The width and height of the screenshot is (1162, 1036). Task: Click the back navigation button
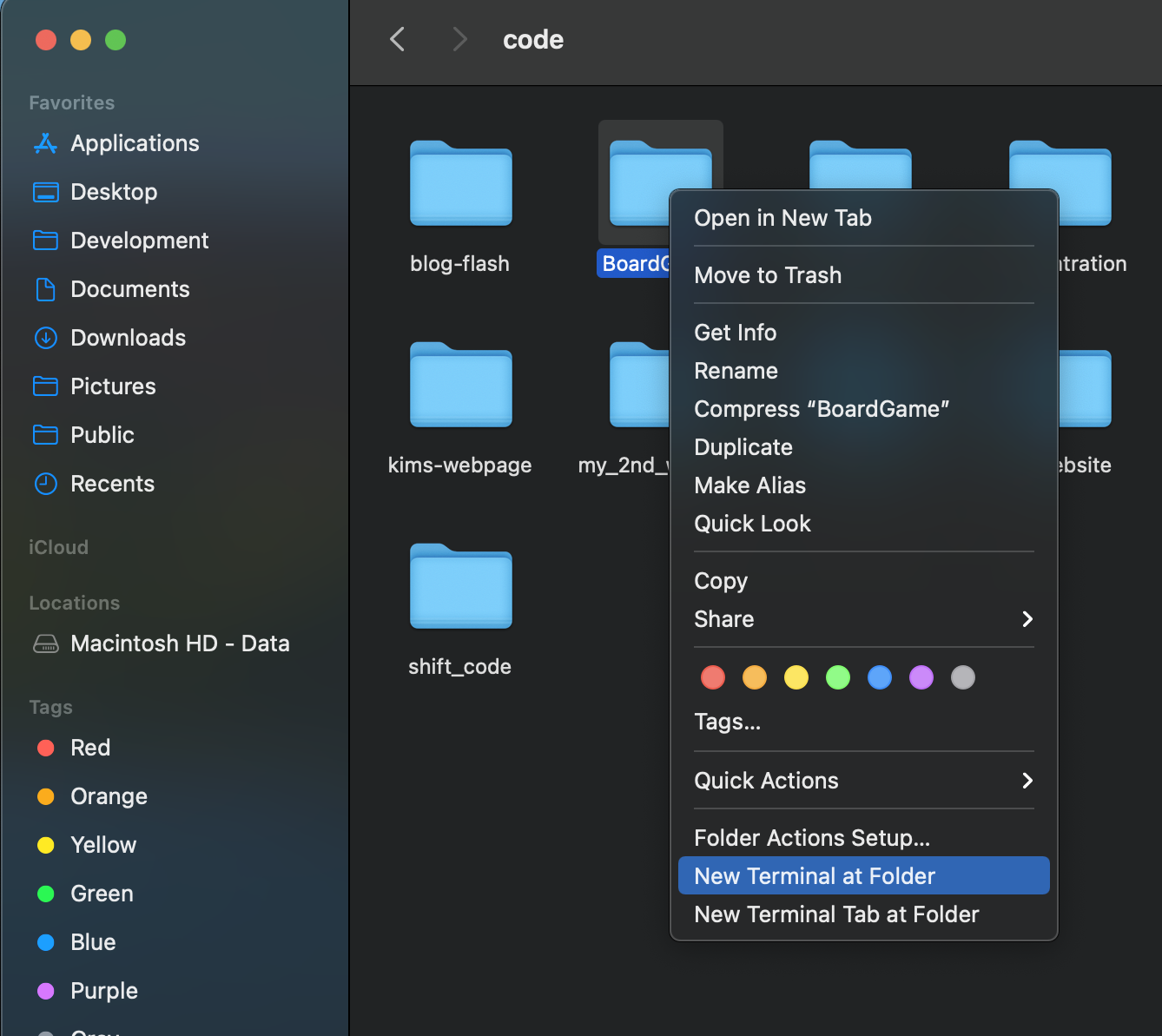coord(397,39)
